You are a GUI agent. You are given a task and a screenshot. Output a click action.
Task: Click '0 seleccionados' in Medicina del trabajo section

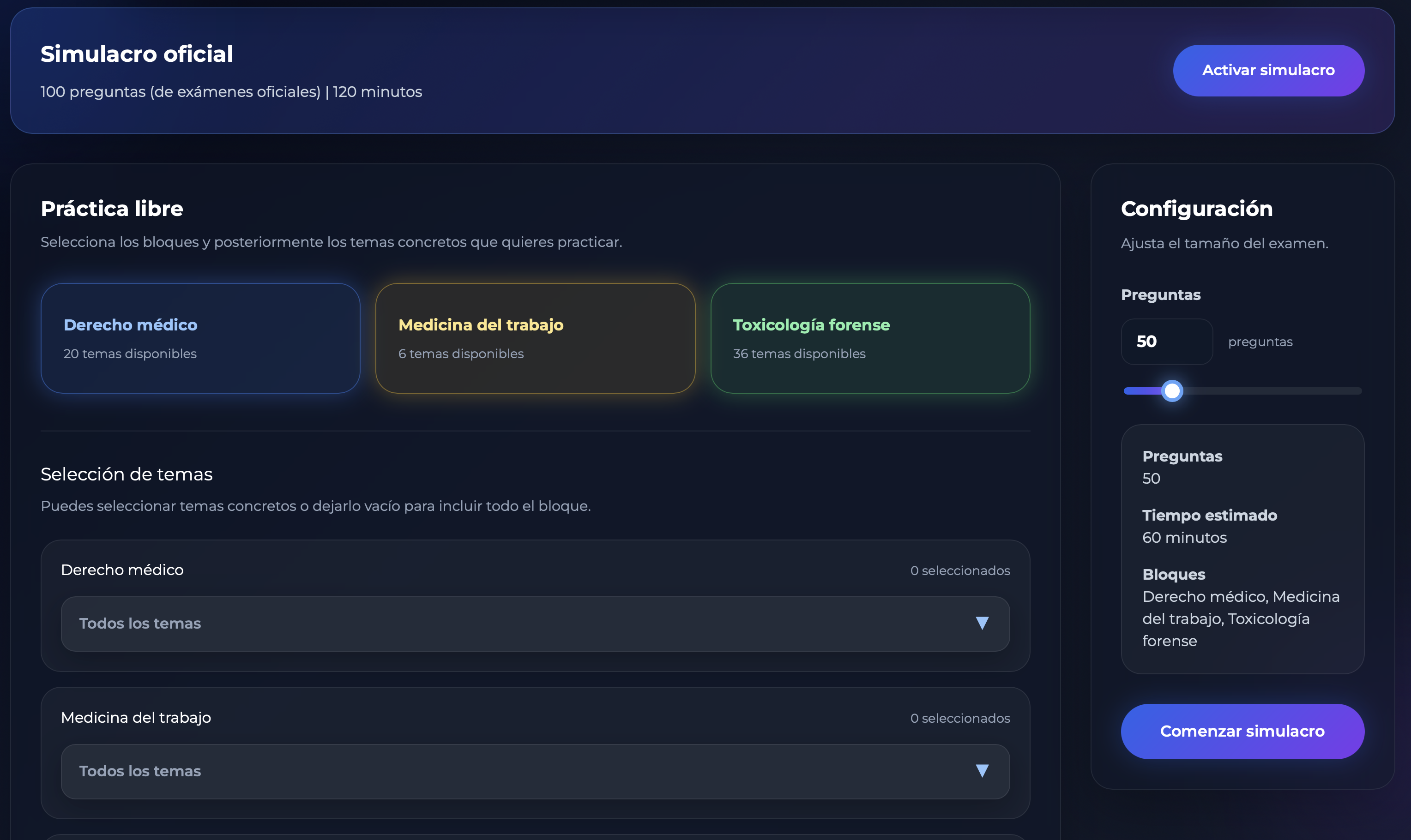[x=960, y=718]
